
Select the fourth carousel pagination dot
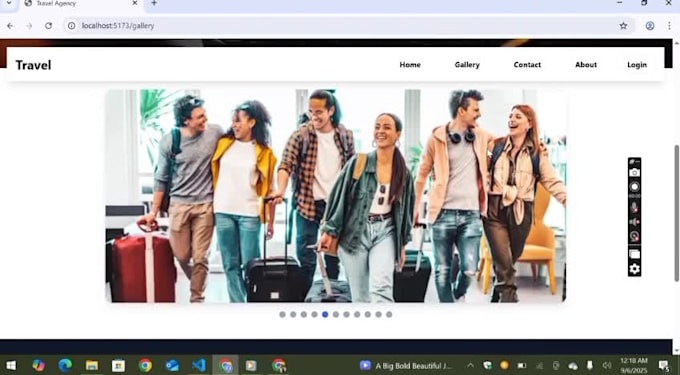pos(314,314)
